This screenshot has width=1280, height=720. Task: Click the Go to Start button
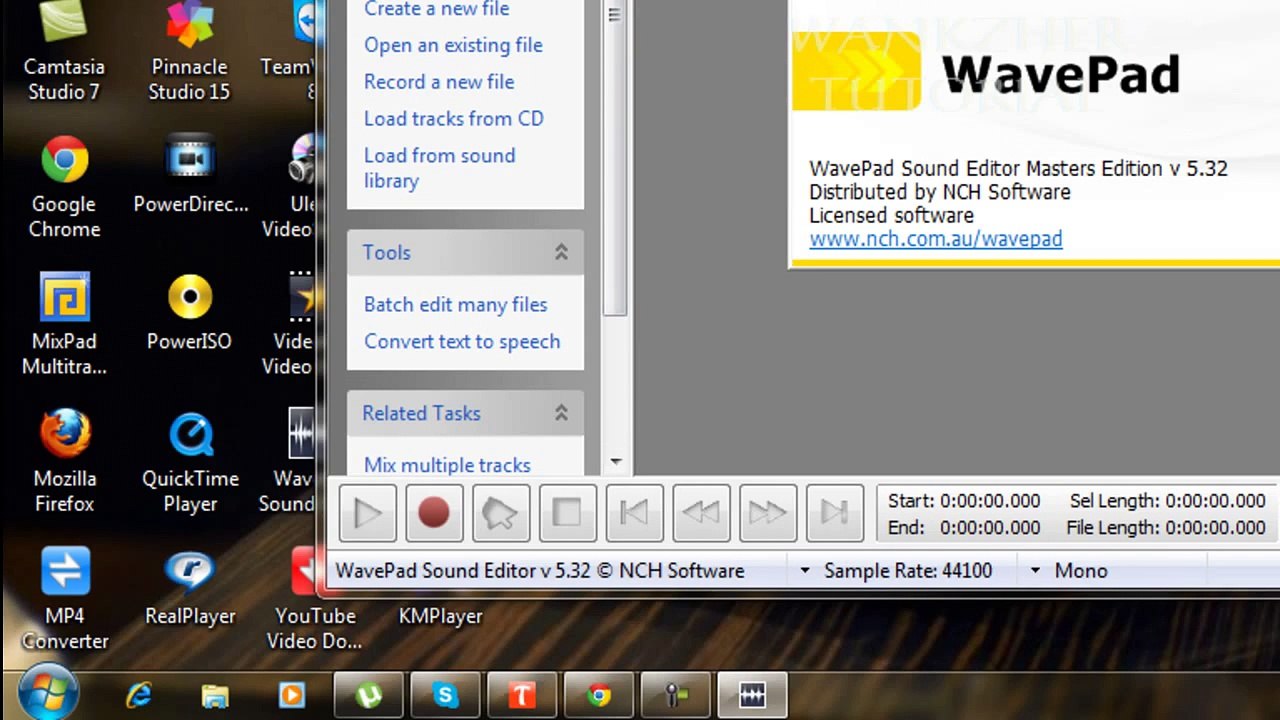635,513
